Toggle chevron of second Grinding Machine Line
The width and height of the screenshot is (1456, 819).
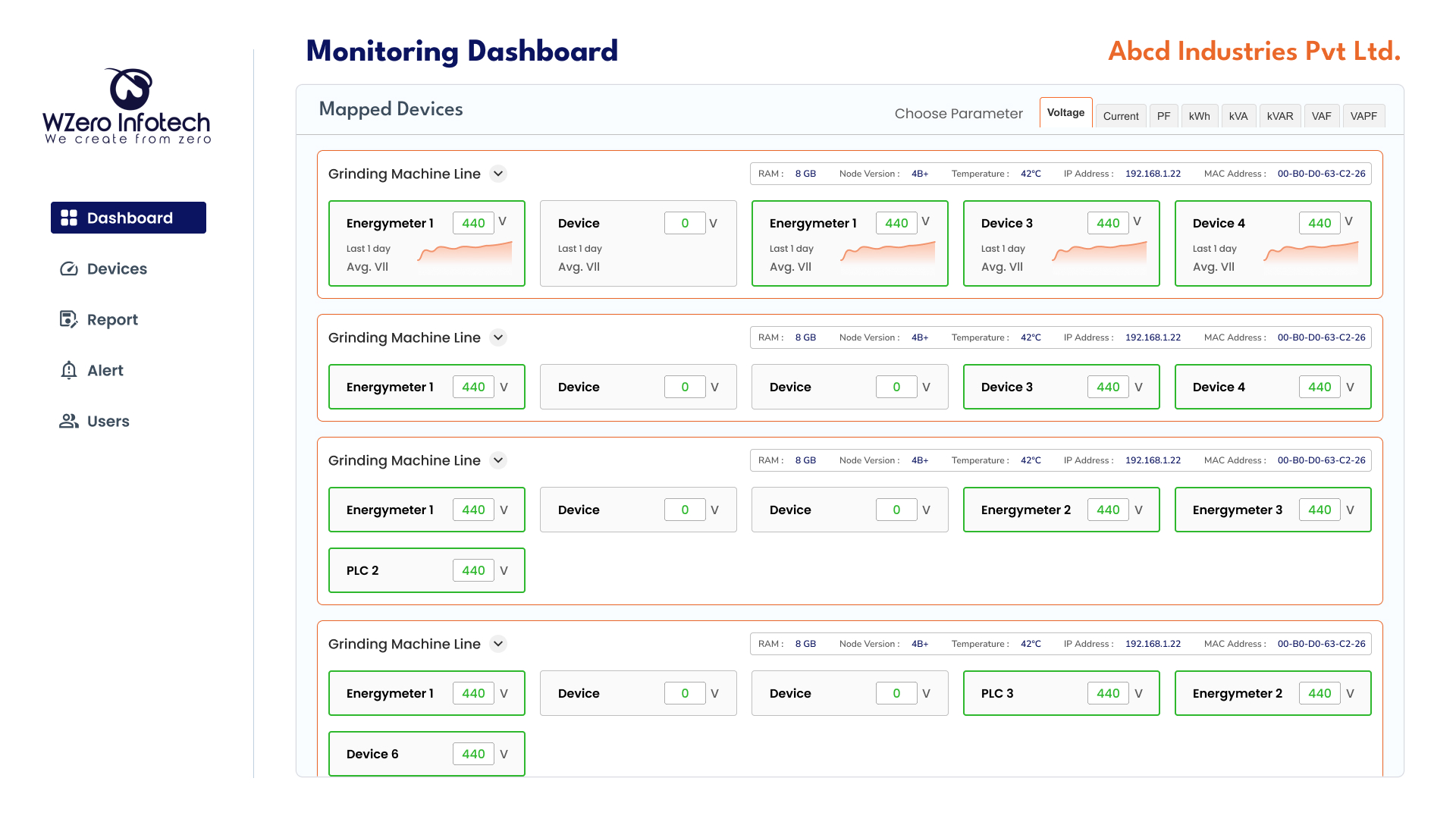click(498, 337)
